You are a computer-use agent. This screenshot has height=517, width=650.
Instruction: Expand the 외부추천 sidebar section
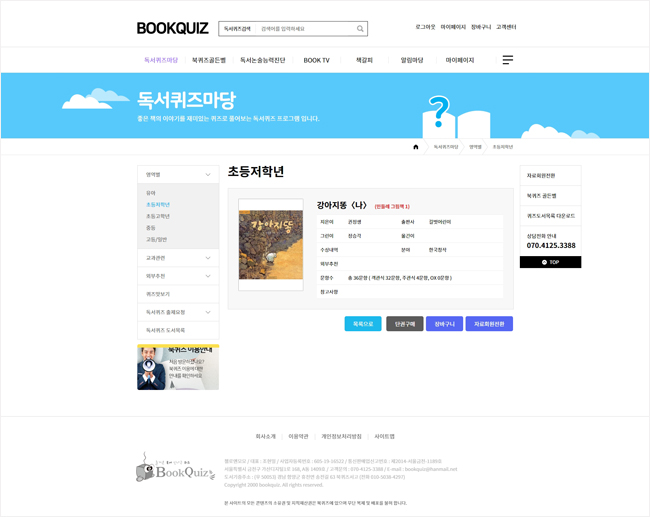tap(178, 276)
